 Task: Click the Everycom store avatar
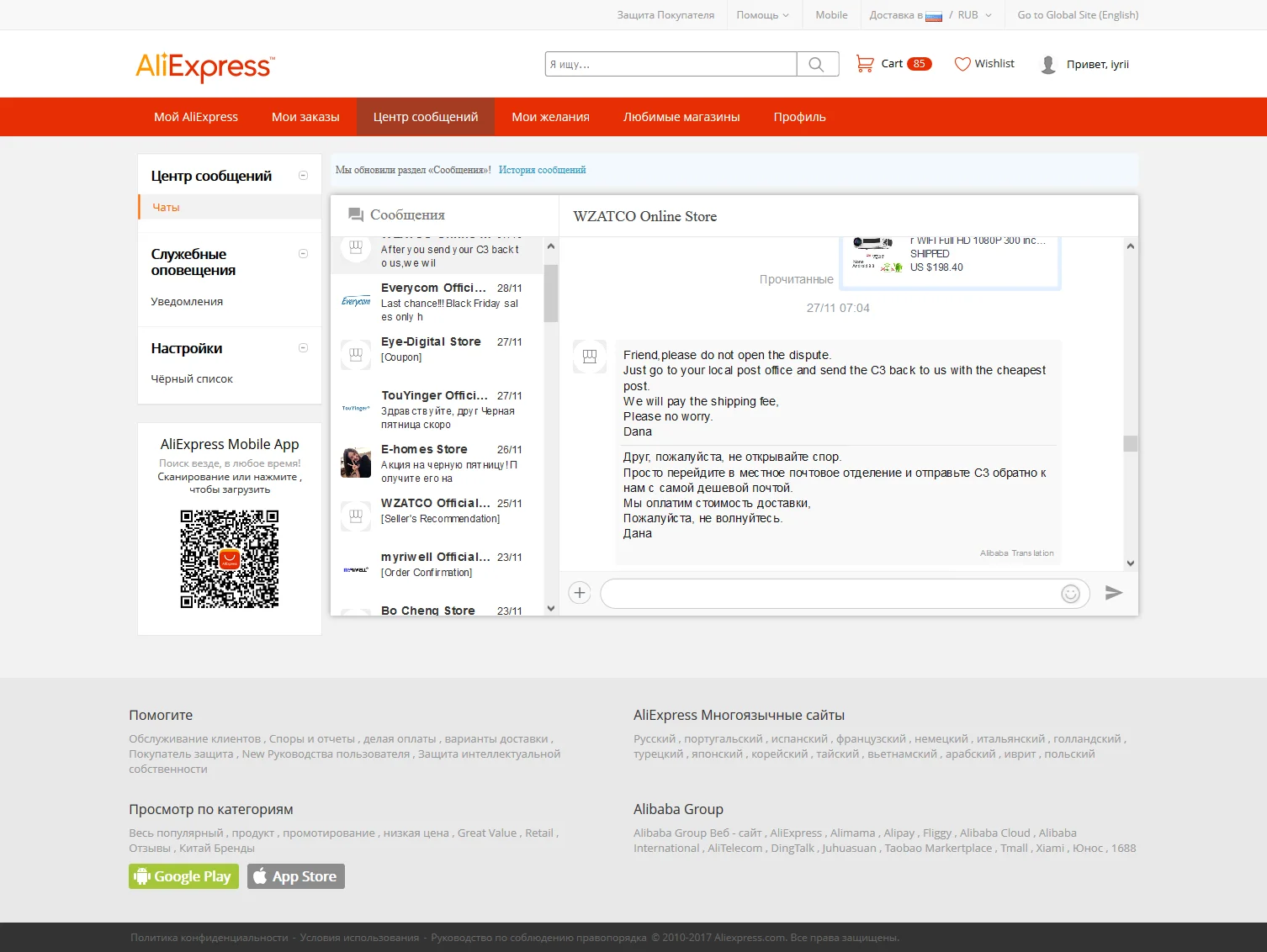pyautogui.click(x=356, y=301)
